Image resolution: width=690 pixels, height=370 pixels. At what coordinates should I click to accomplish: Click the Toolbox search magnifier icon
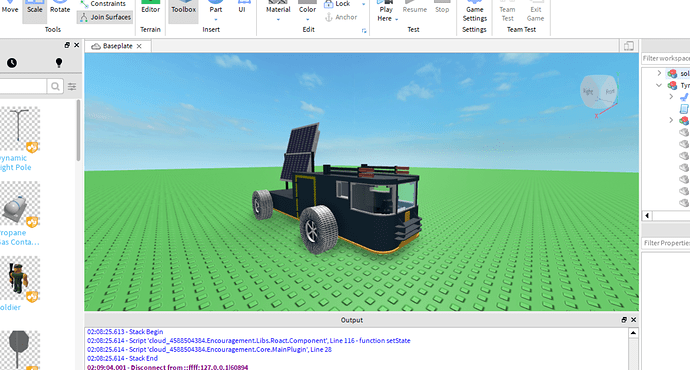(55, 86)
